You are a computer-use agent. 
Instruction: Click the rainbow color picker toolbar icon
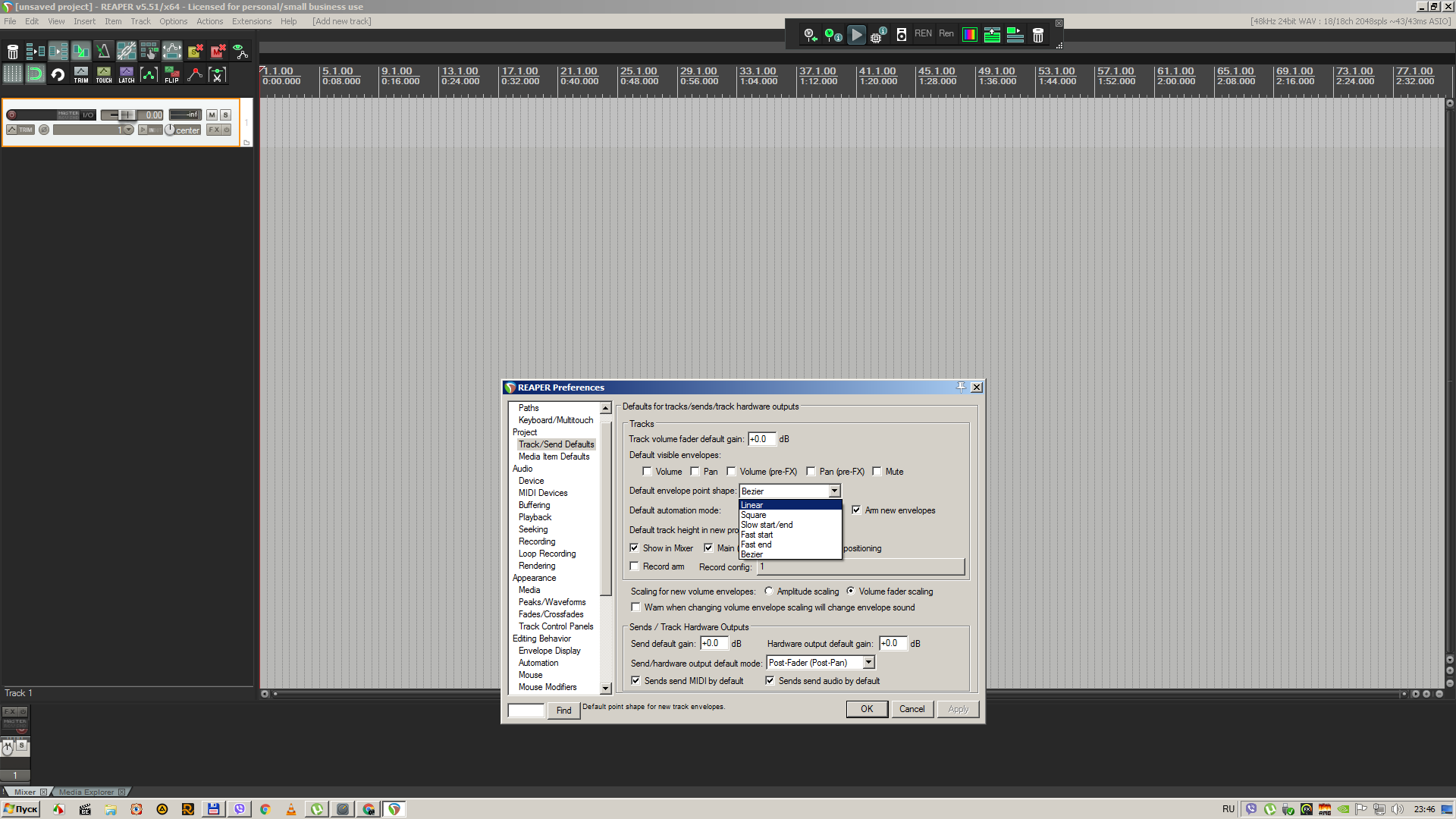(969, 34)
